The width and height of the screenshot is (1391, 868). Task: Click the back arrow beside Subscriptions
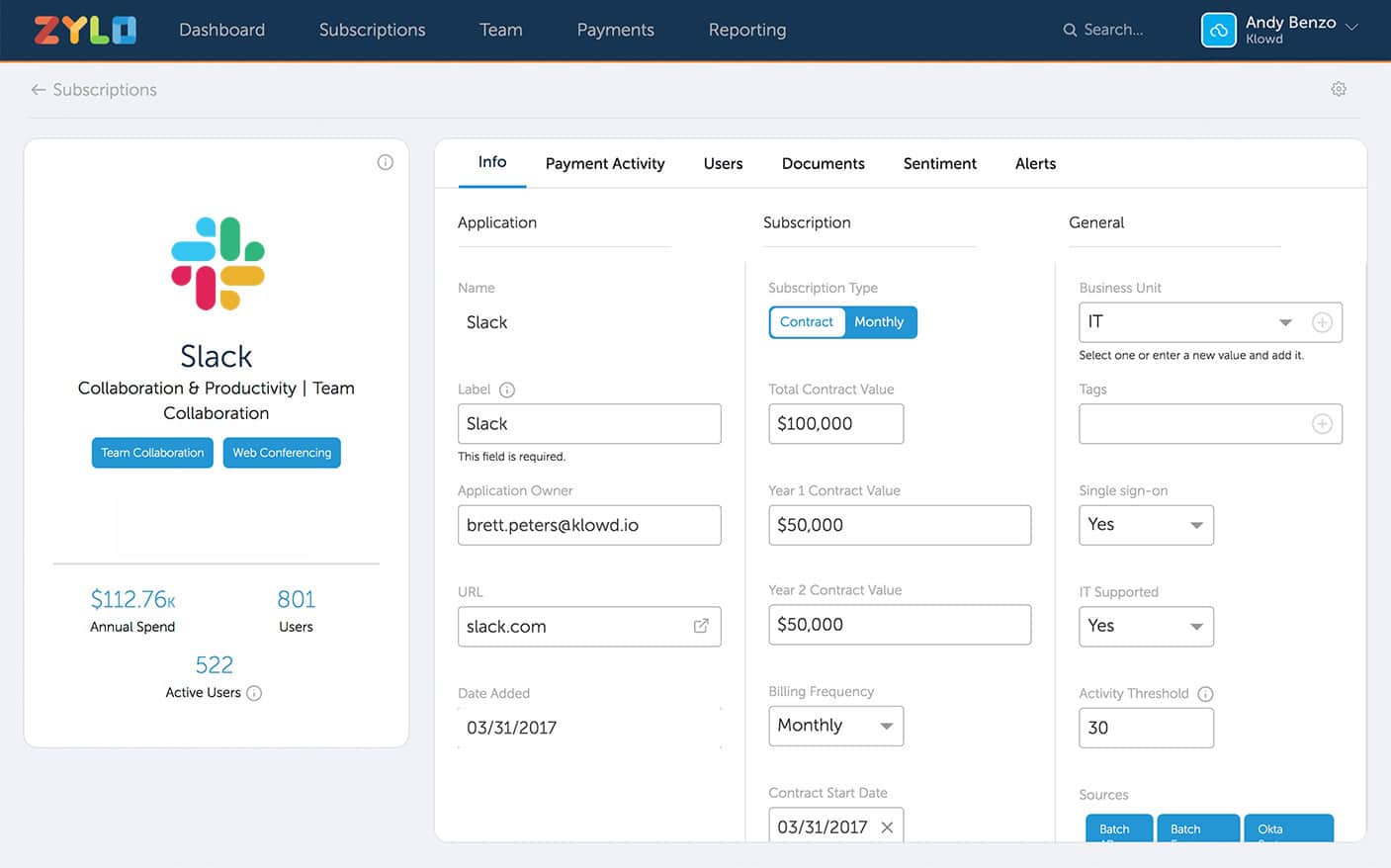tap(38, 89)
